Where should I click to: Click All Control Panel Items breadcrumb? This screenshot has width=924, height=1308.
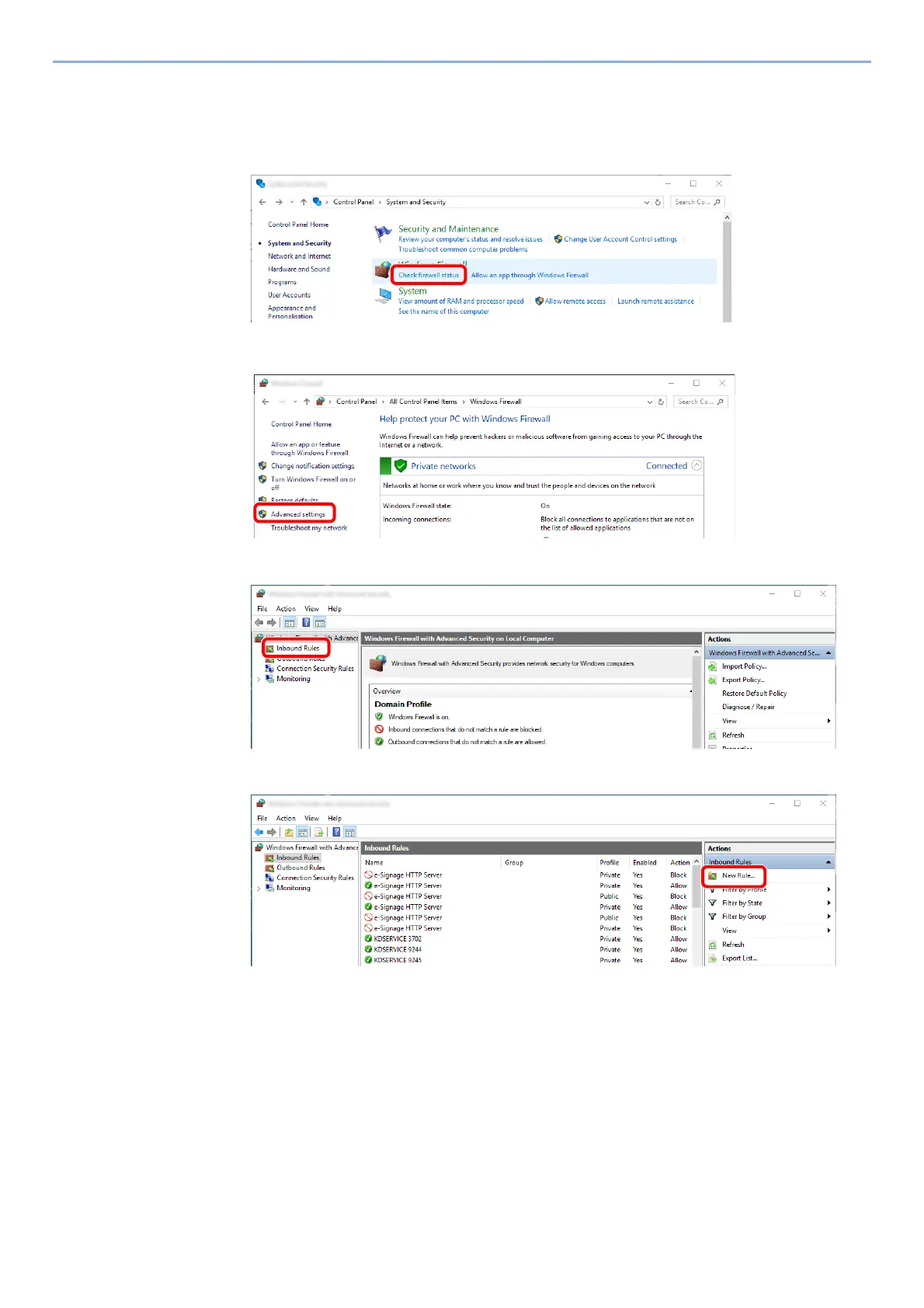(423, 402)
